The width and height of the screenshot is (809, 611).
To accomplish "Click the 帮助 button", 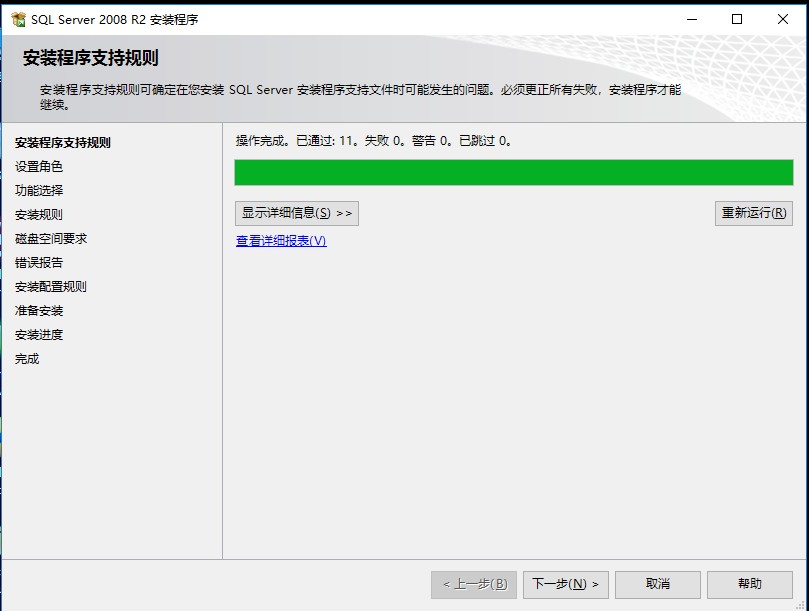I will tap(750, 584).
